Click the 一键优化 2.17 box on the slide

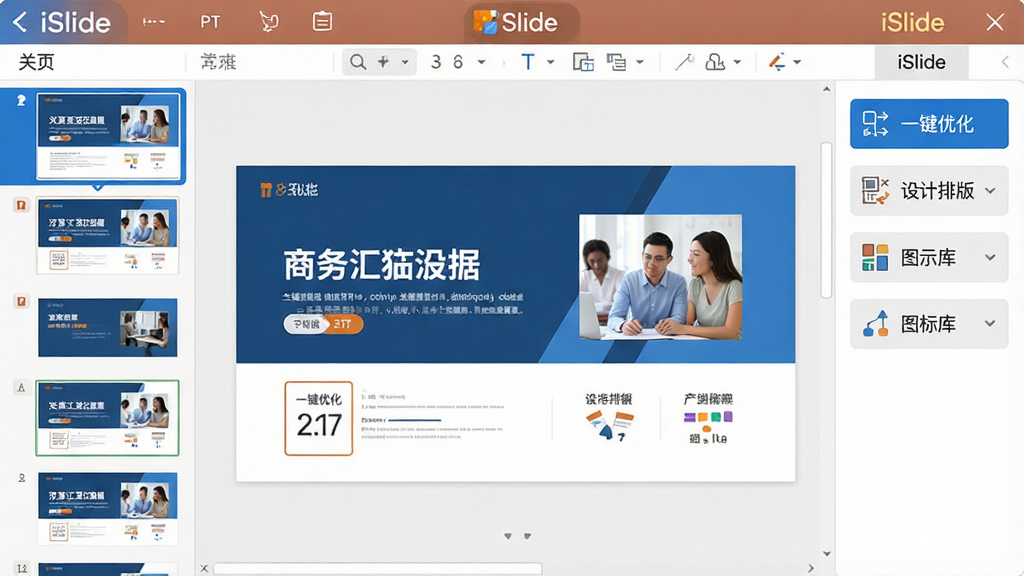319,419
